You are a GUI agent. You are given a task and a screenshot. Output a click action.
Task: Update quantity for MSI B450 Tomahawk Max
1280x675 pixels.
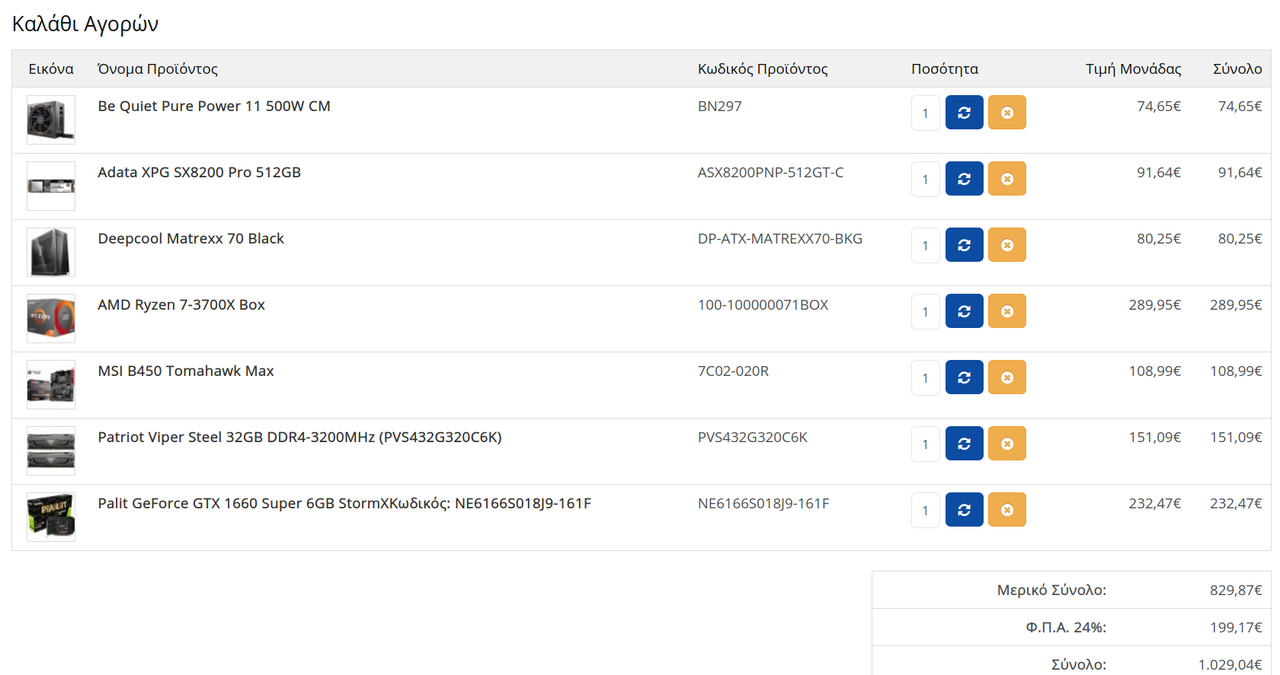pos(964,377)
